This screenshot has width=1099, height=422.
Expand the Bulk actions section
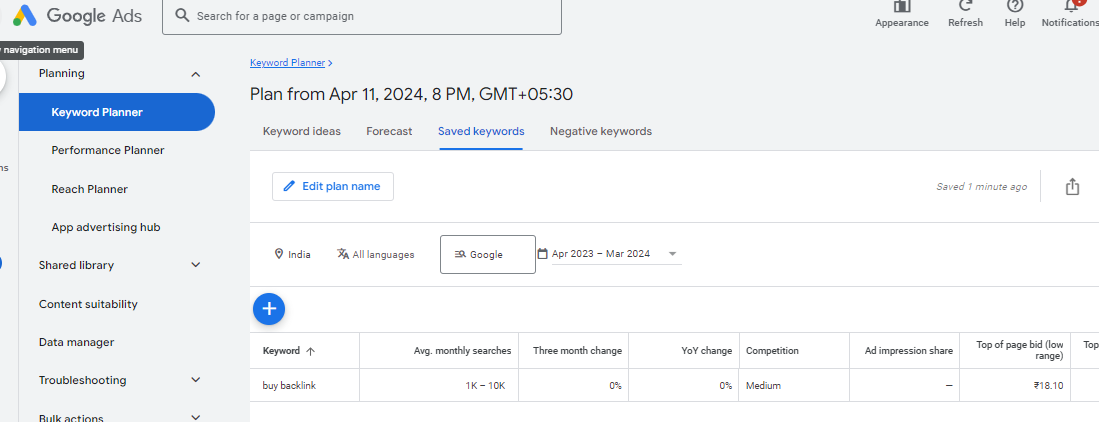pyautogui.click(x=196, y=418)
